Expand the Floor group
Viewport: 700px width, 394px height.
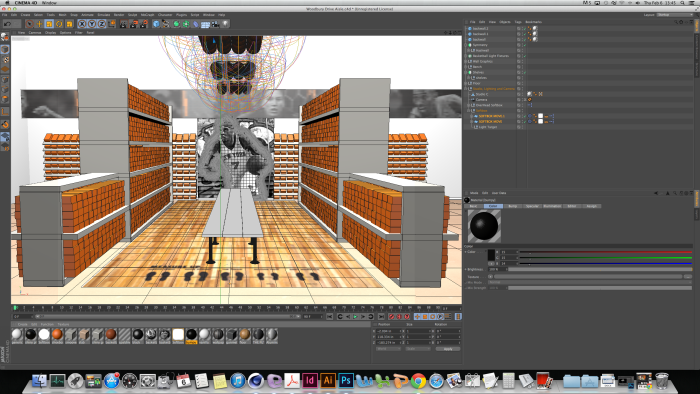pyautogui.click(x=466, y=83)
